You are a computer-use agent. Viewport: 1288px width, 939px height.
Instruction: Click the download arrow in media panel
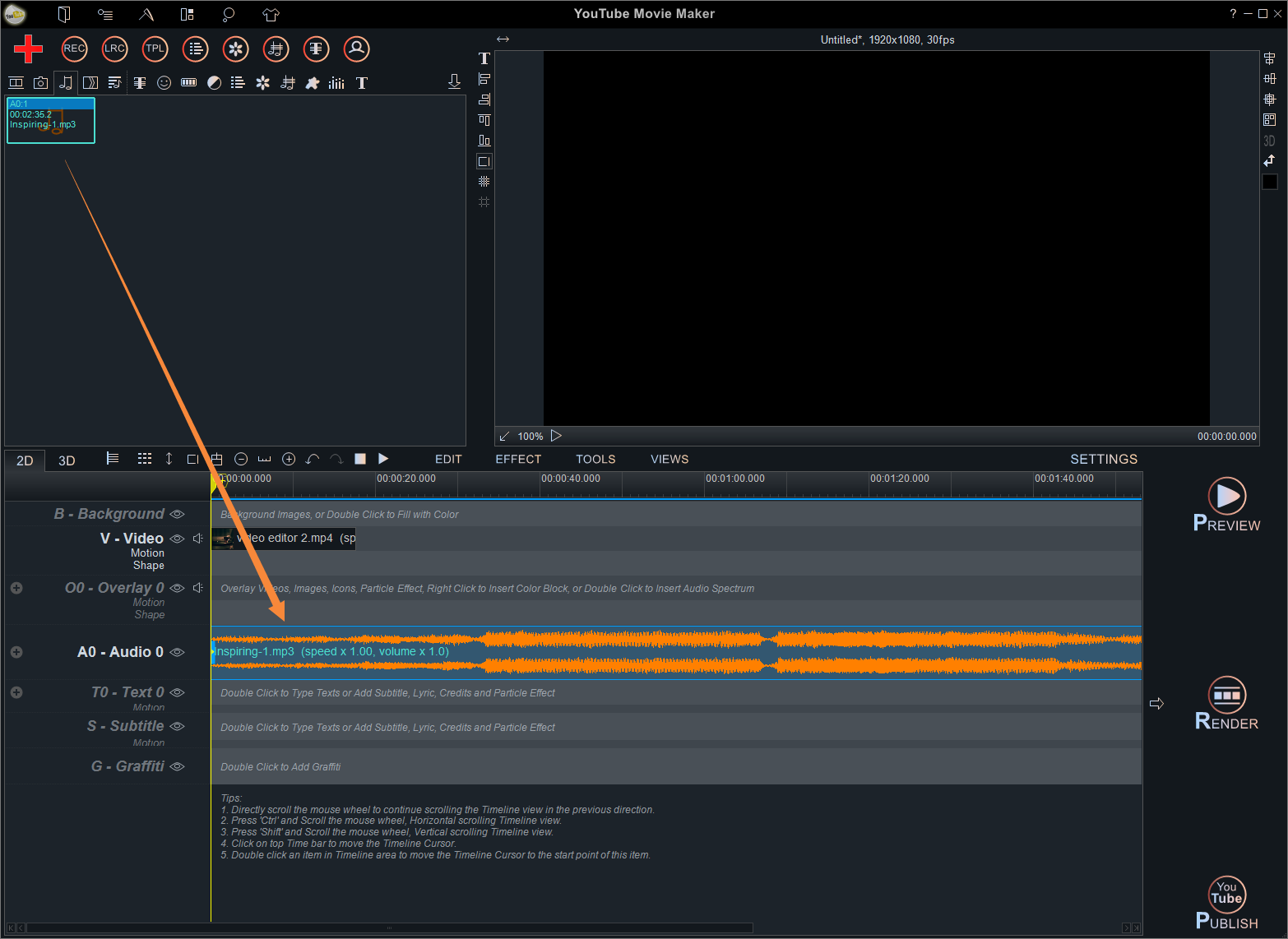click(x=454, y=81)
